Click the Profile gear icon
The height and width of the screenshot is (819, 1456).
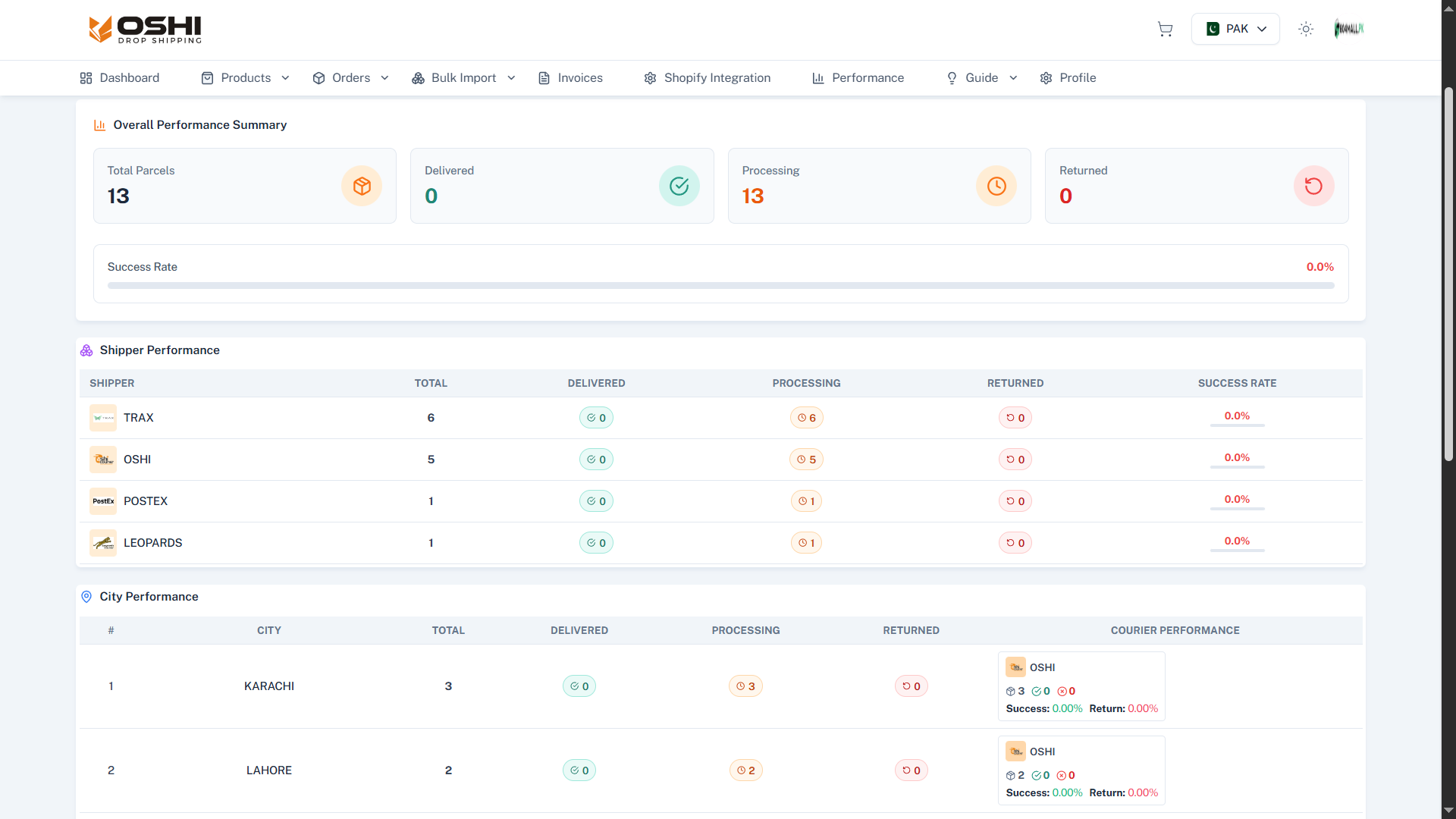pos(1046,78)
